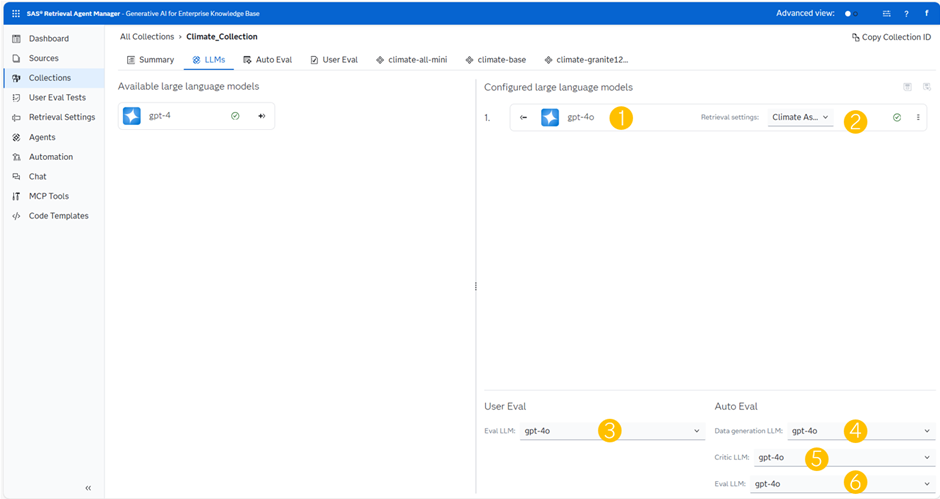Click the Chat sidebar icon

(16, 176)
